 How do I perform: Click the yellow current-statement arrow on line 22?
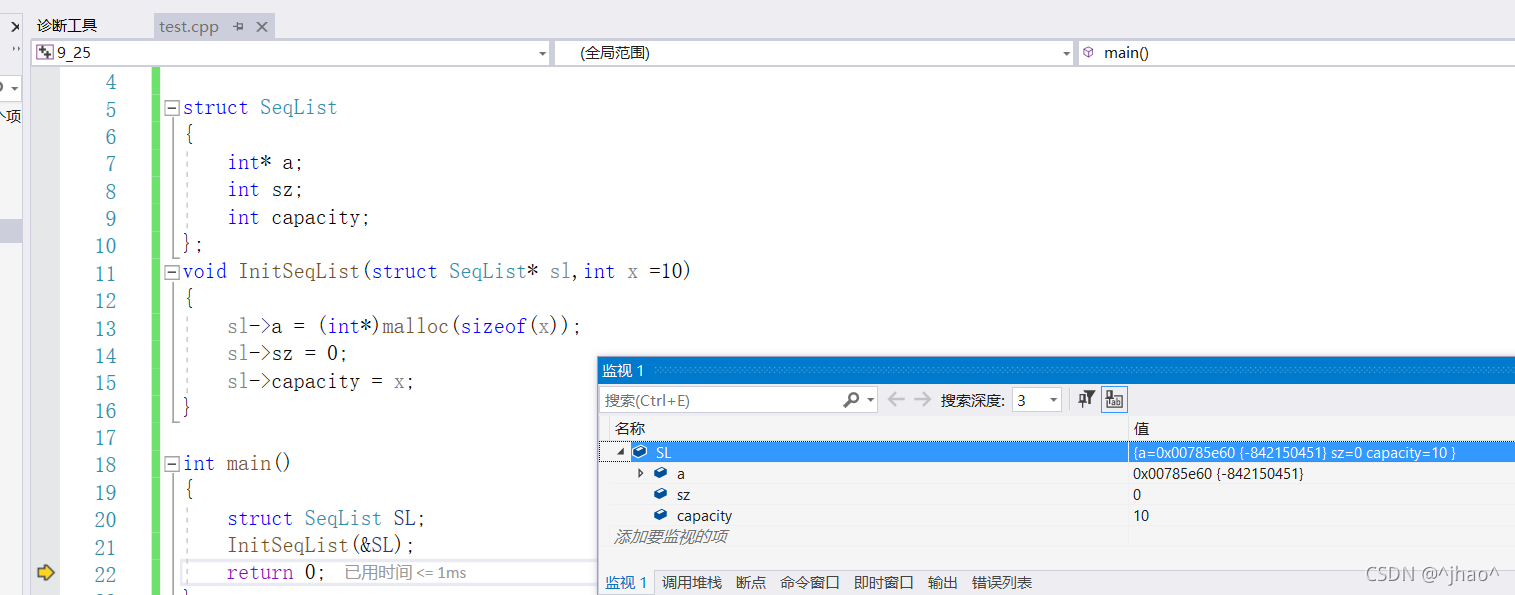[x=45, y=573]
